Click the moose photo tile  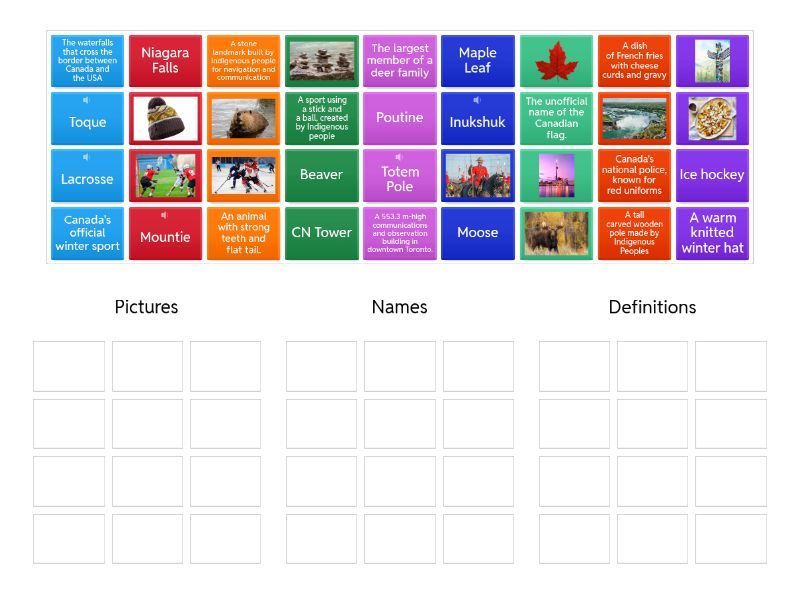[556, 233]
